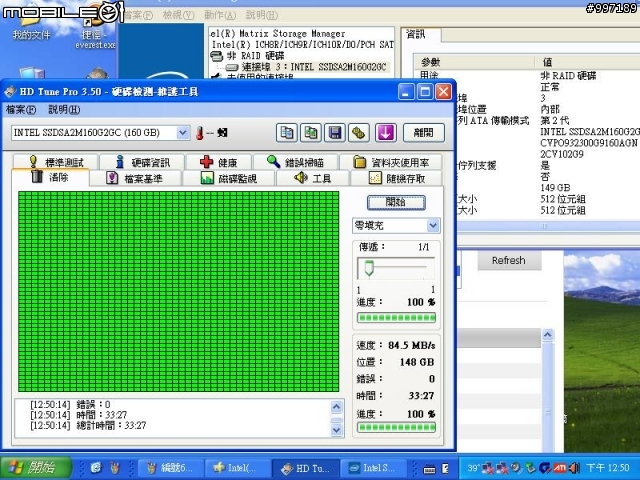Click the serial number value CVPO932300G9160AGN
The image size is (640, 480).
pos(589,143)
